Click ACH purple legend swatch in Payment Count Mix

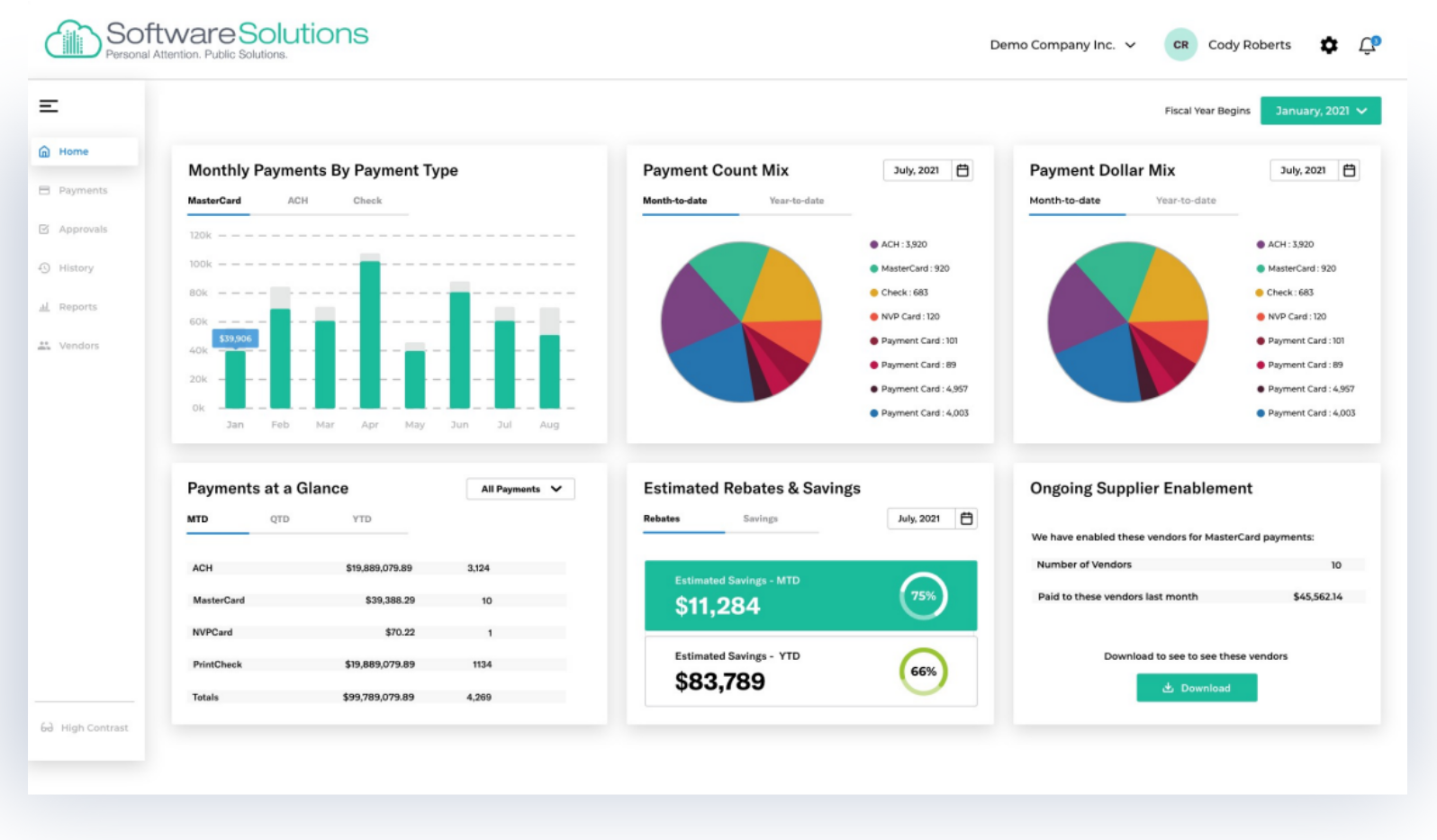point(873,244)
